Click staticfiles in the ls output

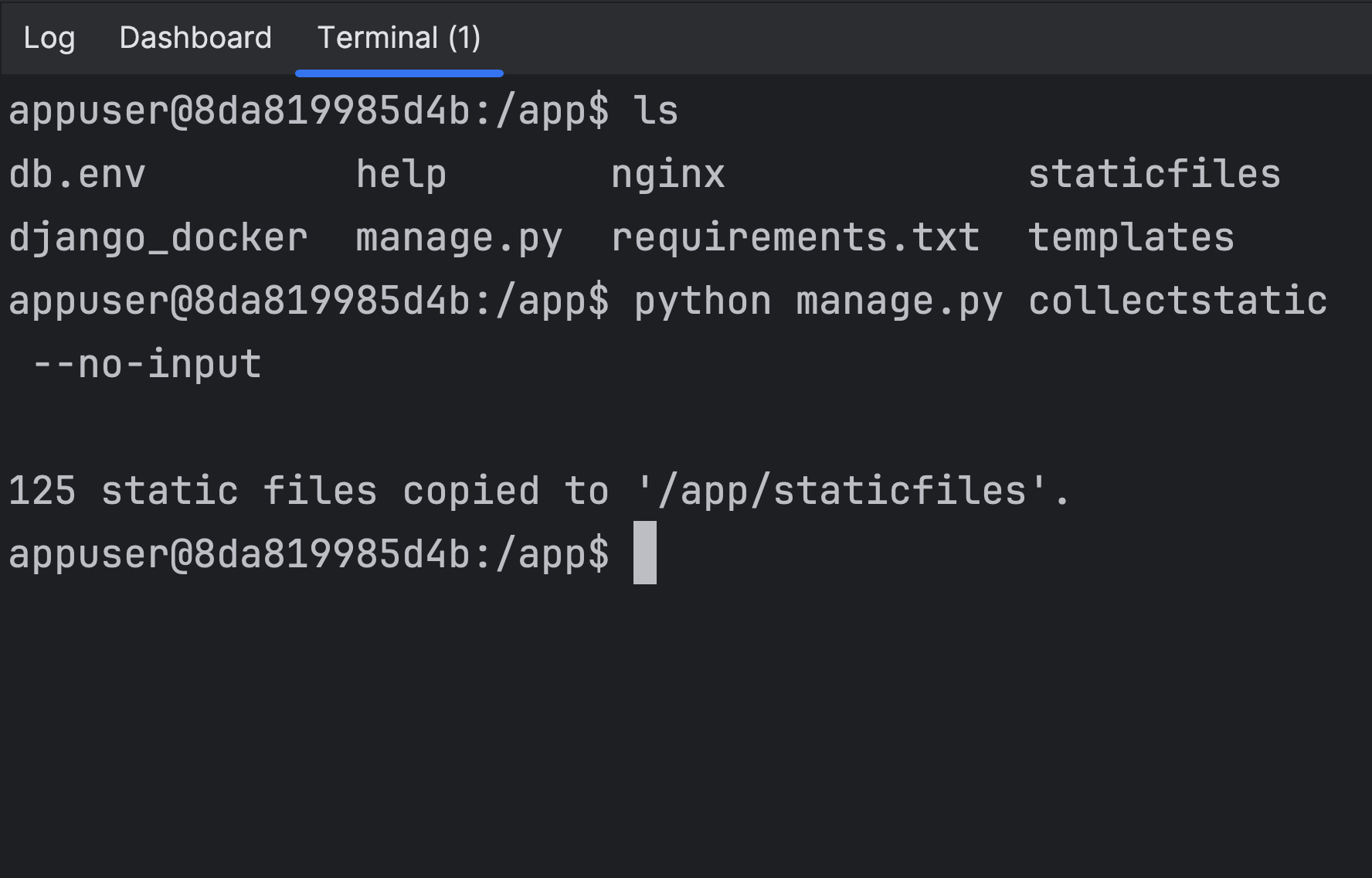pyautogui.click(x=1154, y=175)
